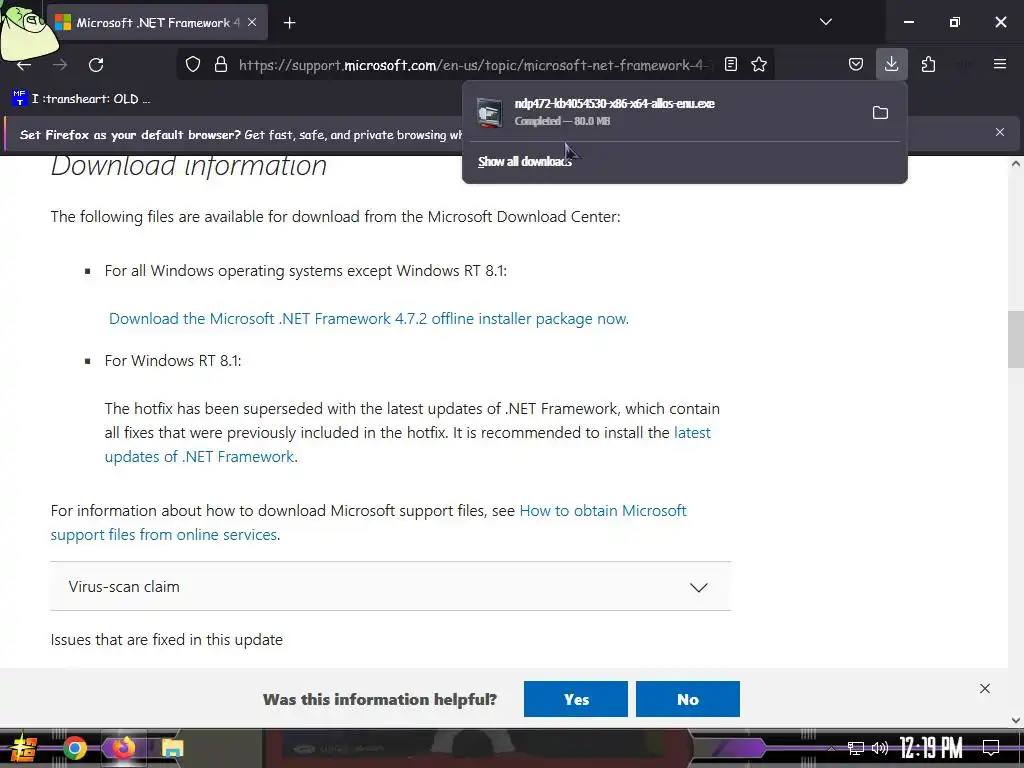
Task: Open the notification center icon
Action: pyautogui.click(x=991, y=748)
